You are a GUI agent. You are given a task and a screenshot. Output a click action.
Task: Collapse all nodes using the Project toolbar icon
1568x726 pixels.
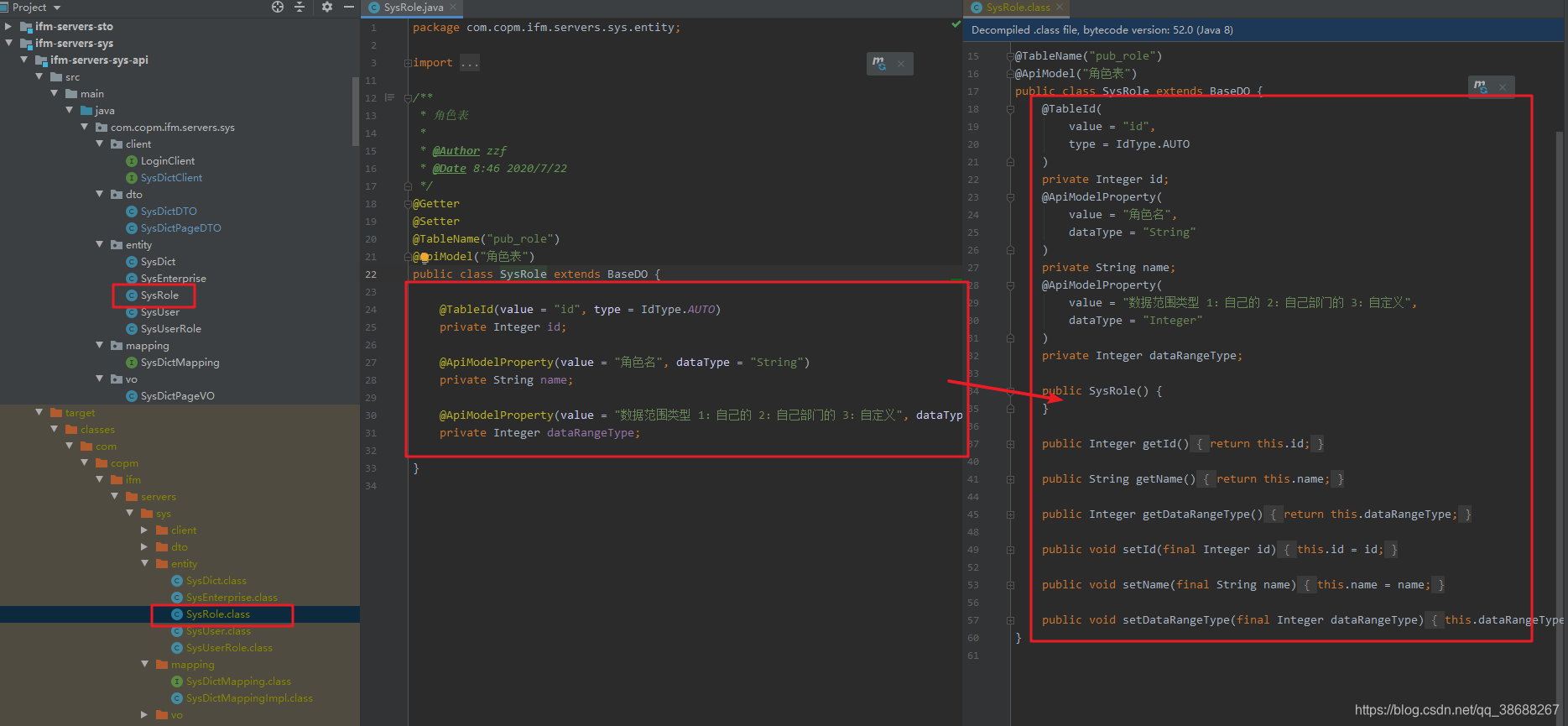coord(300,8)
